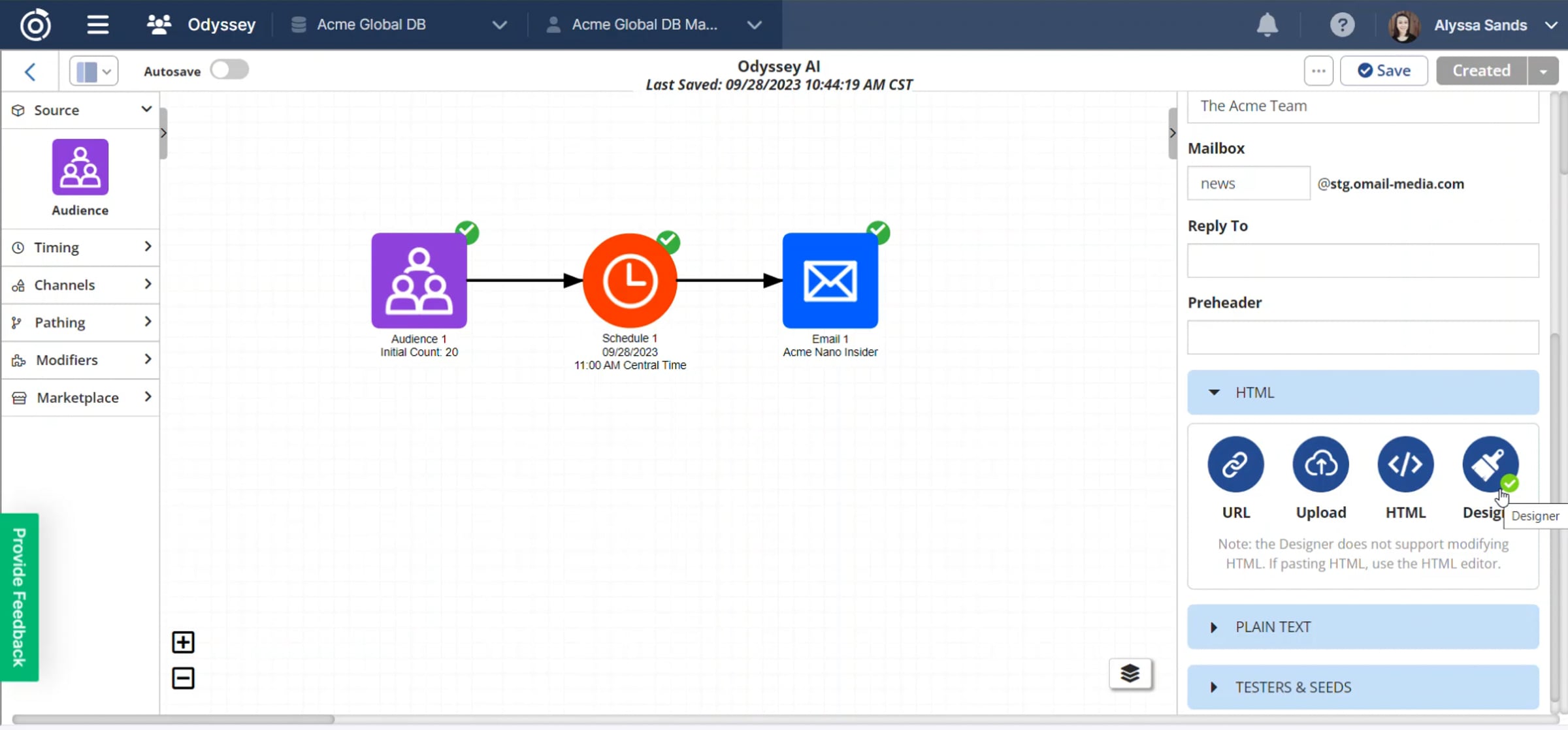Click the zoom in plus icon
The height and width of the screenshot is (730, 1568).
tap(183, 642)
